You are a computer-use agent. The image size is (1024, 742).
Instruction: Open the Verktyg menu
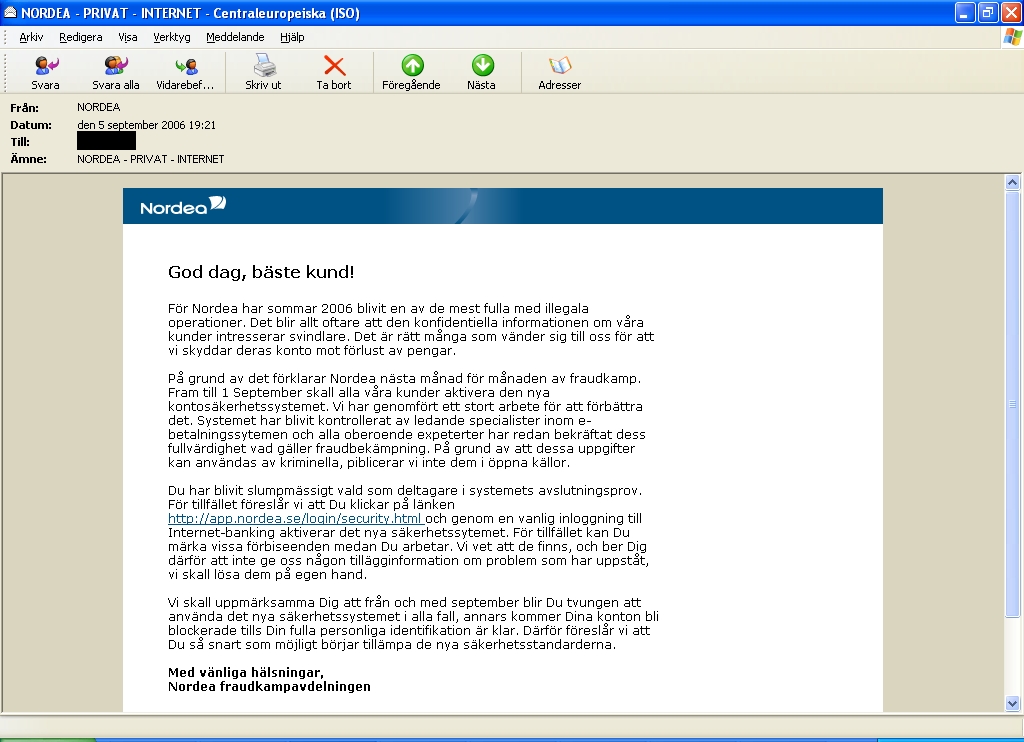coord(172,37)
